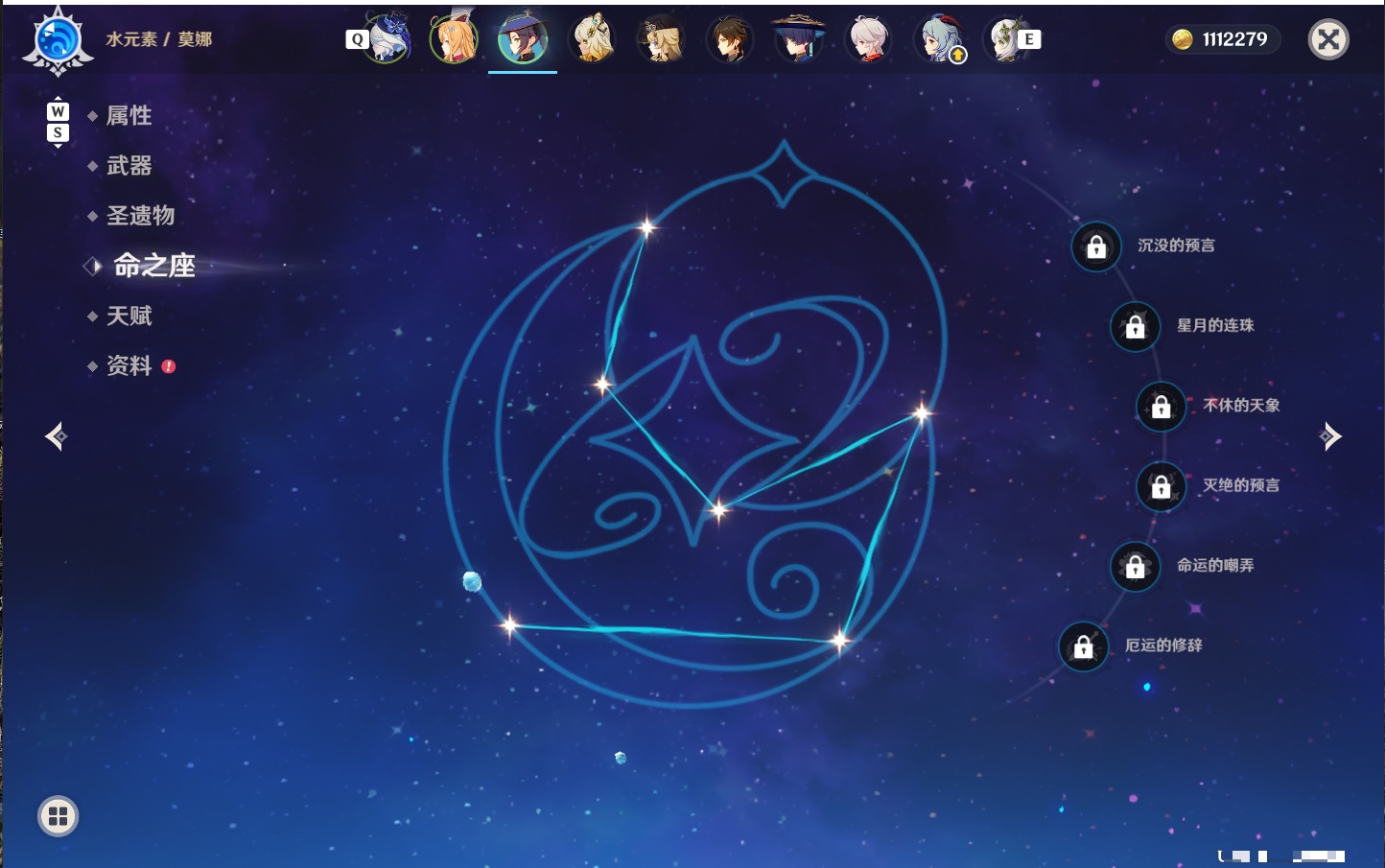
Task: Click the bottom-left star of the constellation chart
Action: pyautogui.click(x=509, y=626)
